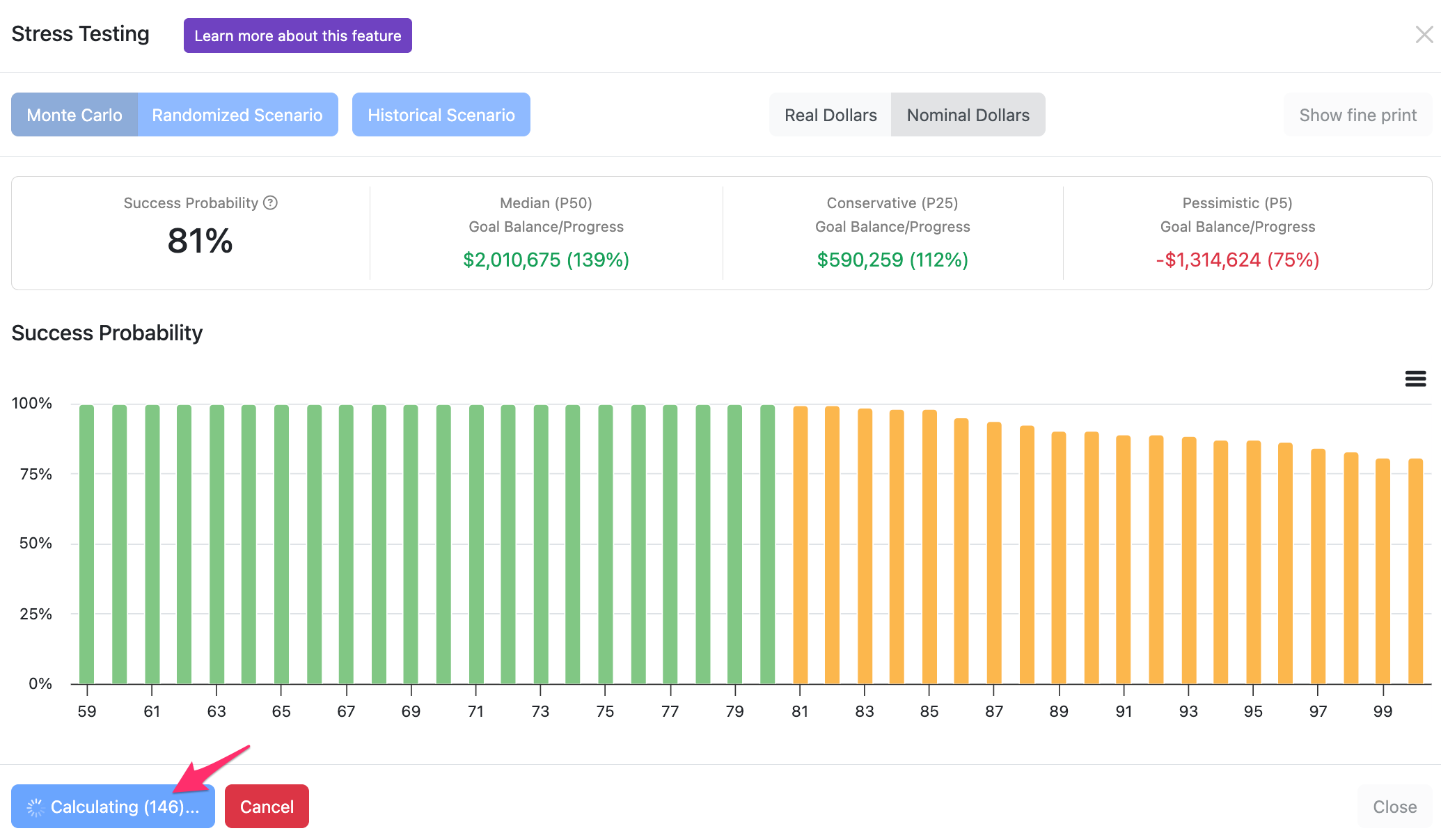Click the Calculating (146) progress button

(x=113, y=807)
